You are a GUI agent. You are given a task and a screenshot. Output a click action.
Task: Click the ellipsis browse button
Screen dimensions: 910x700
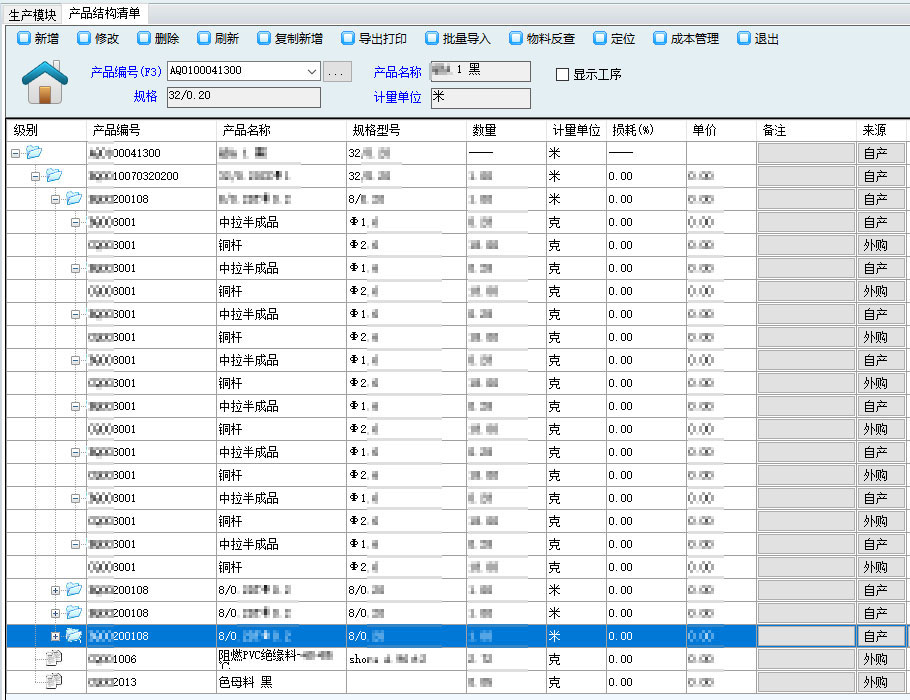pyautogui.click(x=337, y=71)
